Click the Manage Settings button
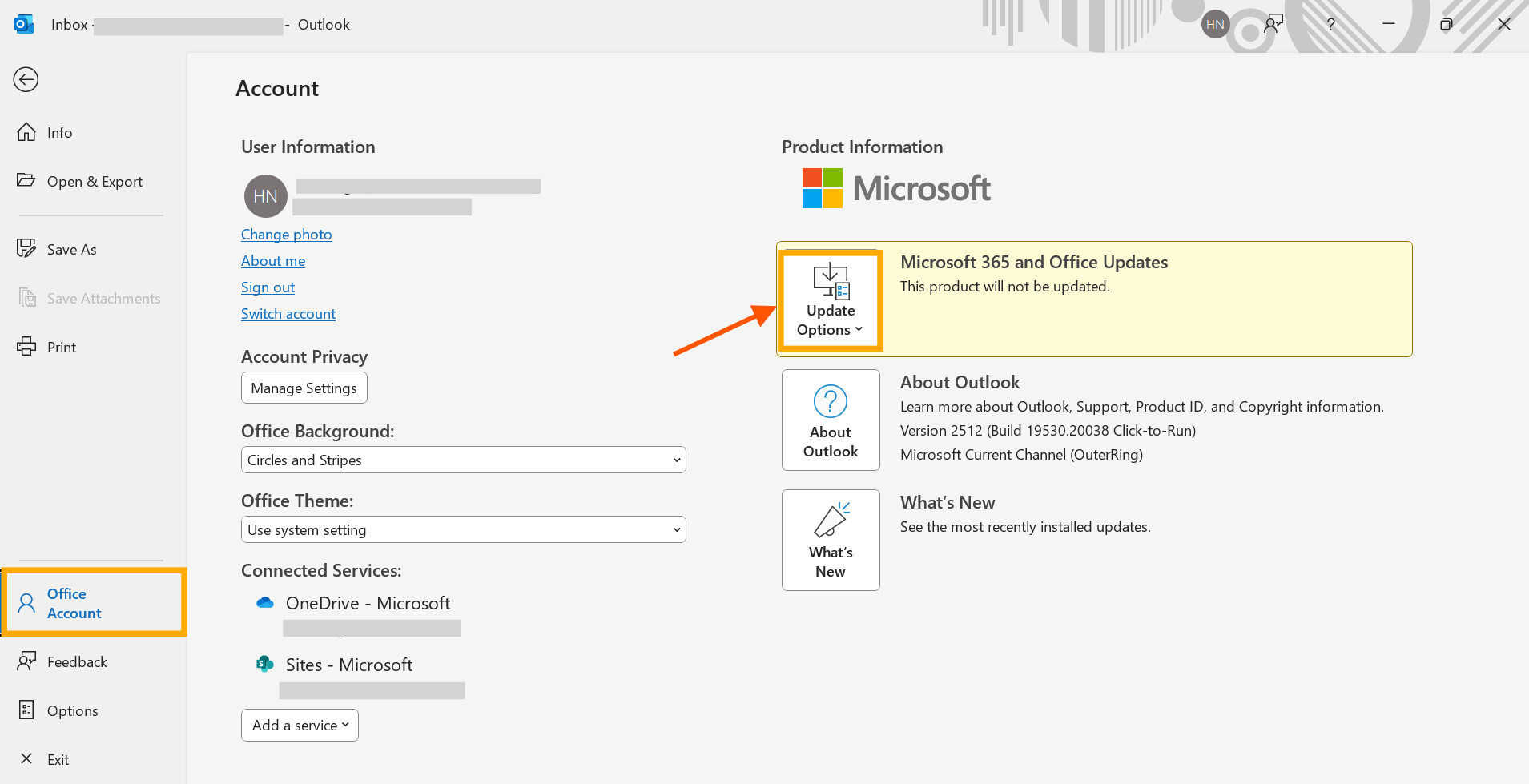The height and width of the screenshot is (784, 1529). click(x=304, y=388)
